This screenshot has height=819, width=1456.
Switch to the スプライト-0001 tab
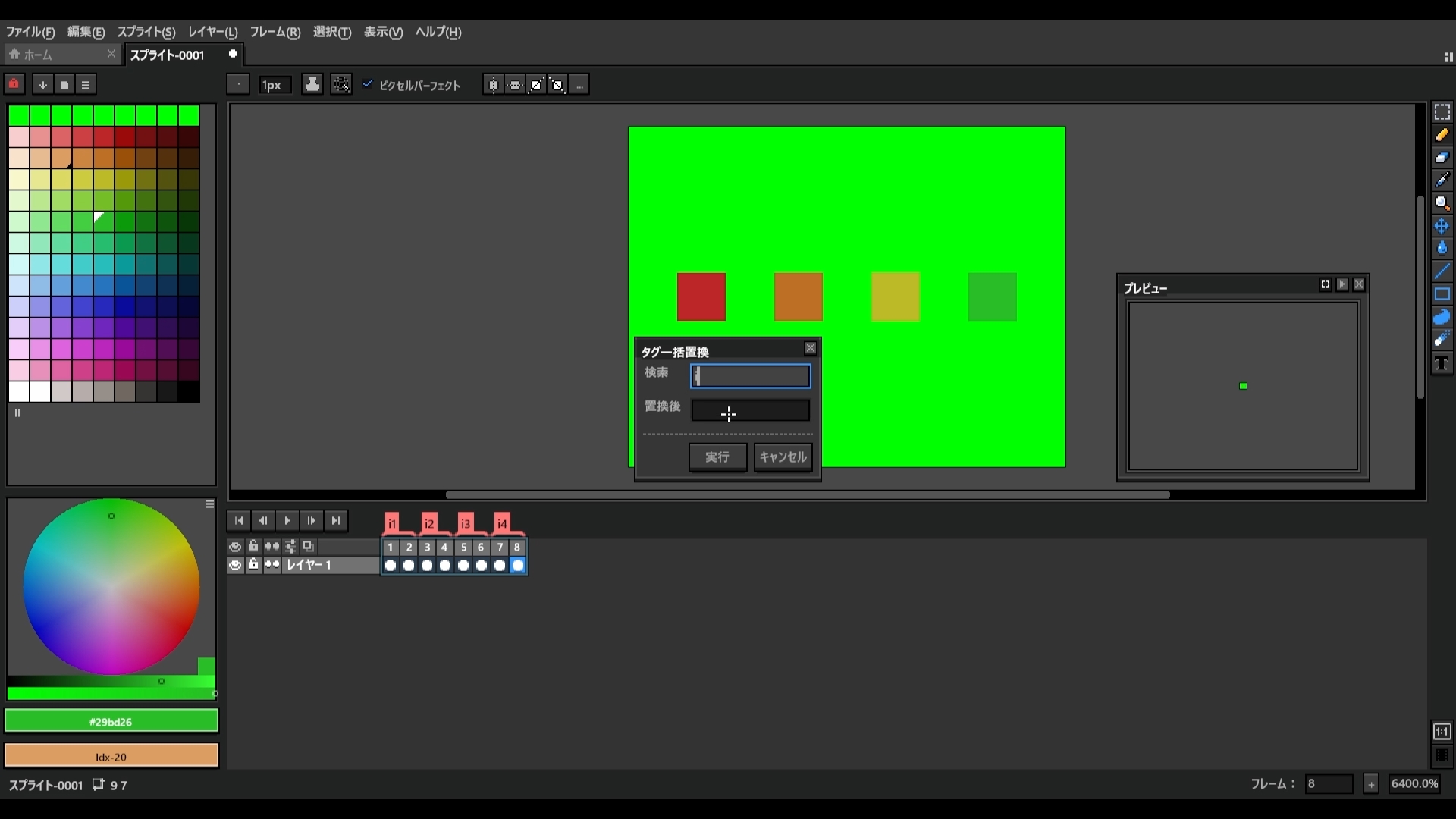[x=167, y=55]
